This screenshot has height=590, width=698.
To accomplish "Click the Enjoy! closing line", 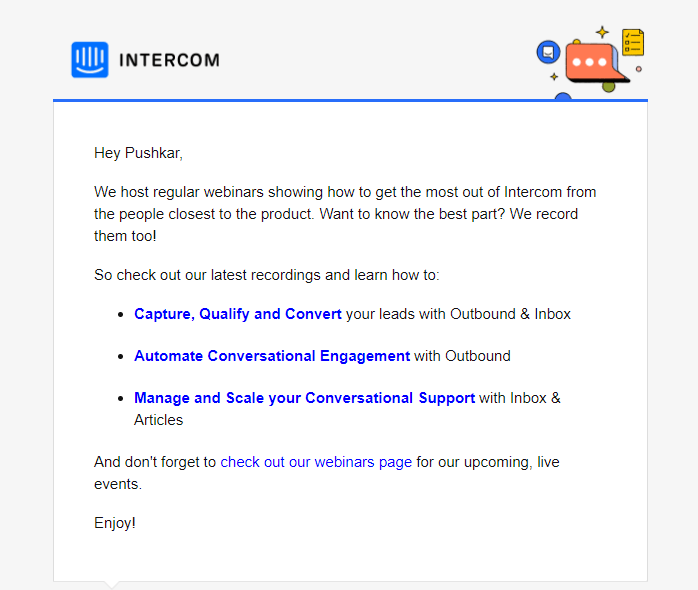I will coord(115,523).
